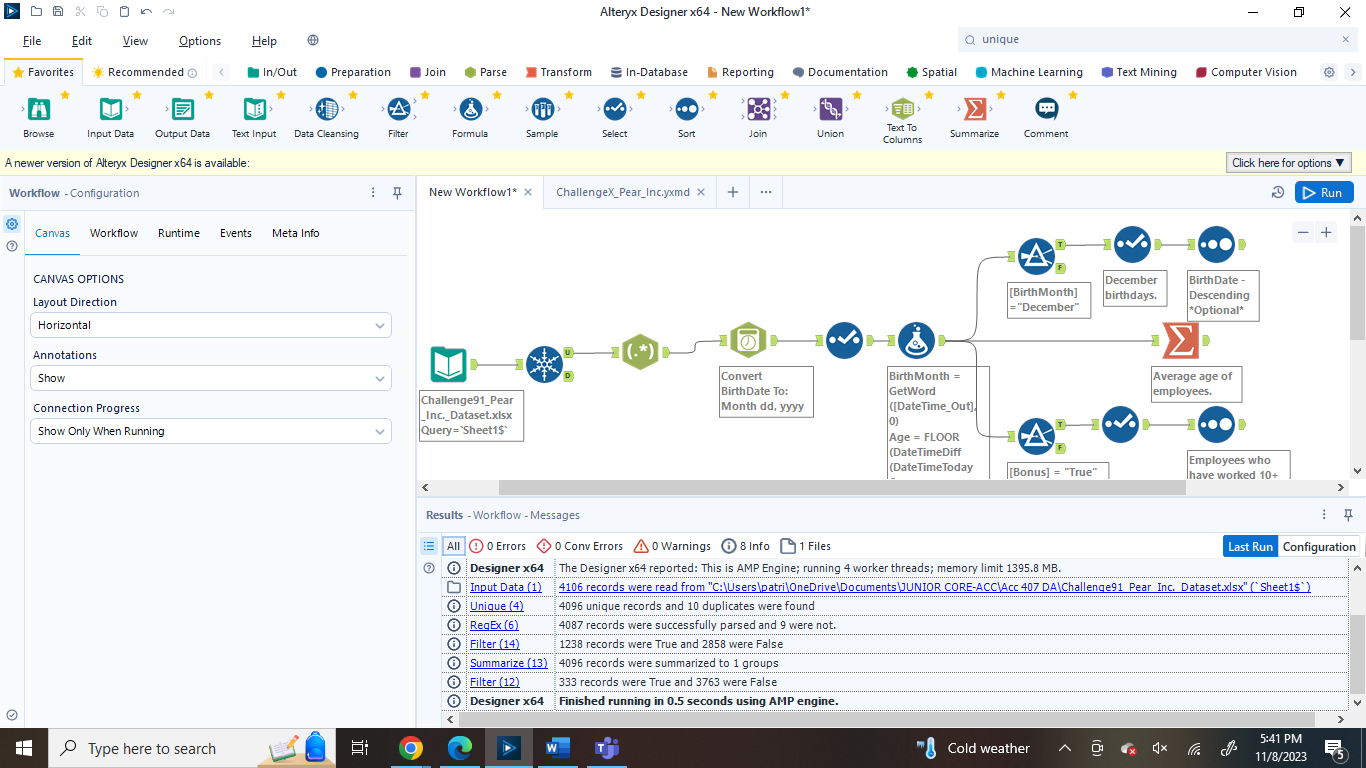Toggle the Warnings message filter
Viewport: 1366px width, 768px height.
point(673,546)
